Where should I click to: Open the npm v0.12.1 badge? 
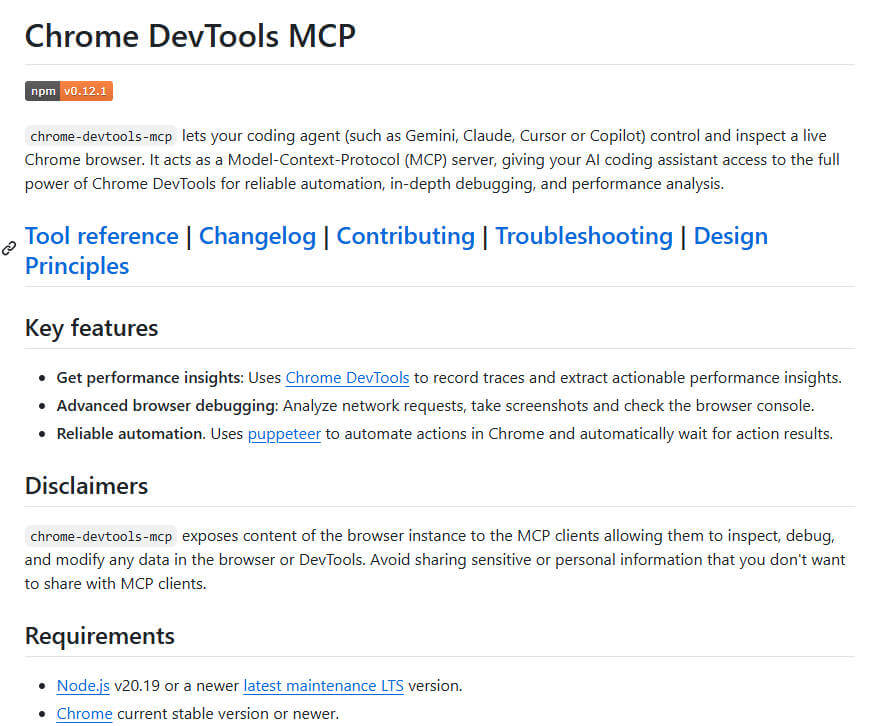(68, 91)
